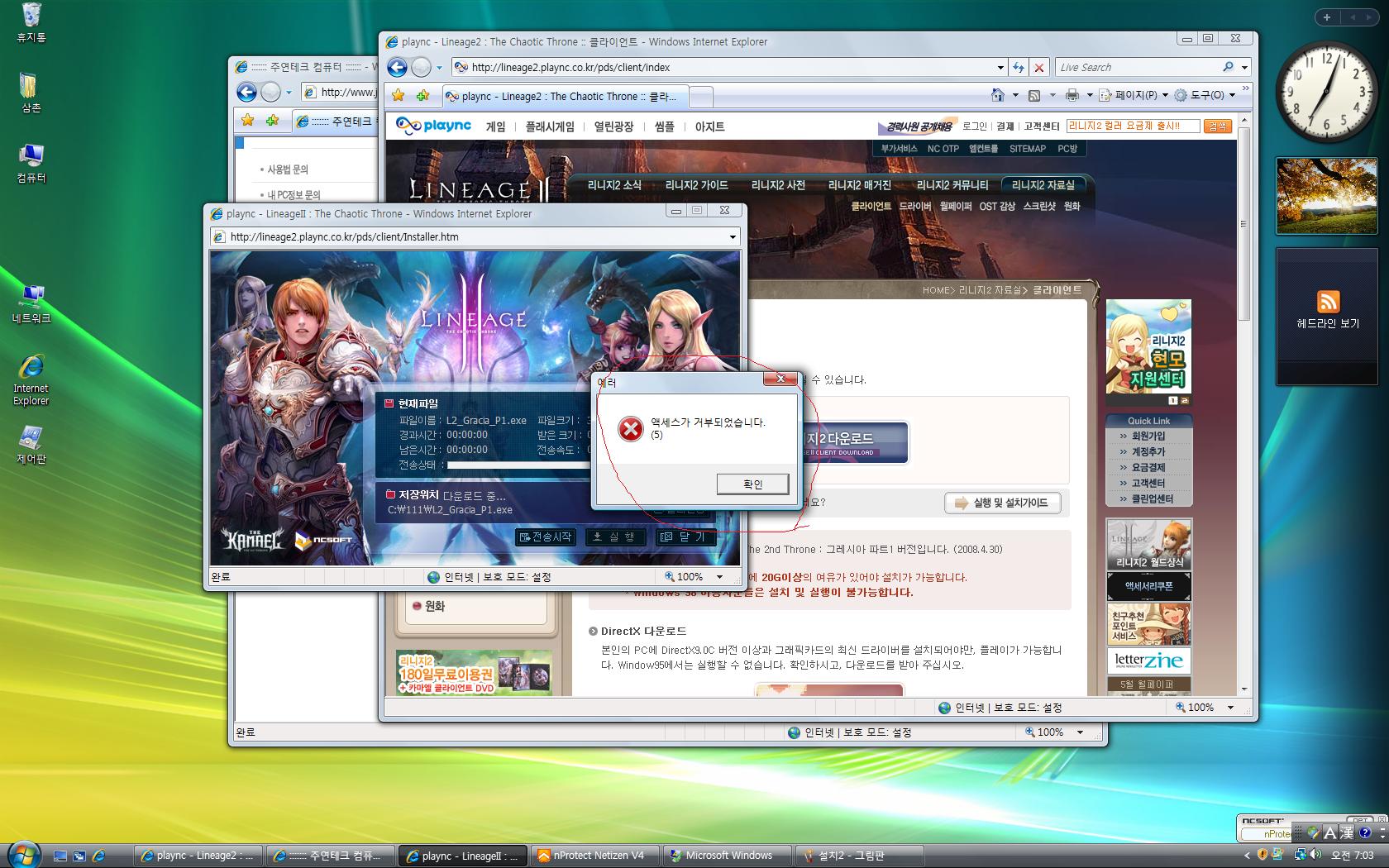The height and width of the screenshot is (868, 1389).
Task: Open the Live Search provider dropdown
Action: pyautogui.click(x=1244, y=67)
